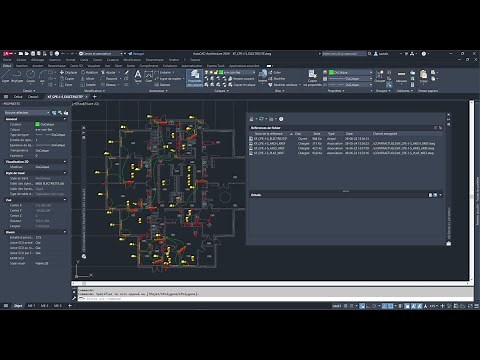
Task: Click the Ligne de repère button
Action: [168, 79]
